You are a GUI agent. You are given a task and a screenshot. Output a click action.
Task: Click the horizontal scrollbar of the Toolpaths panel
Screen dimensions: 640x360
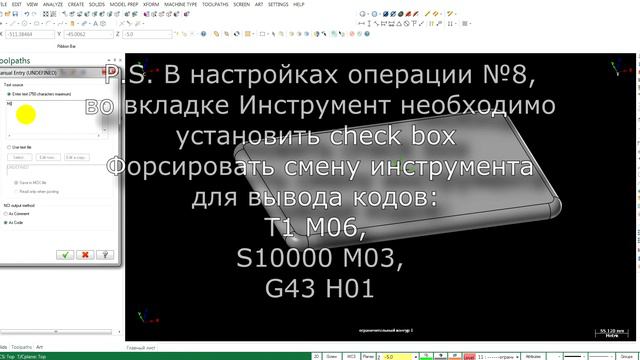click(x=56, y=332)
